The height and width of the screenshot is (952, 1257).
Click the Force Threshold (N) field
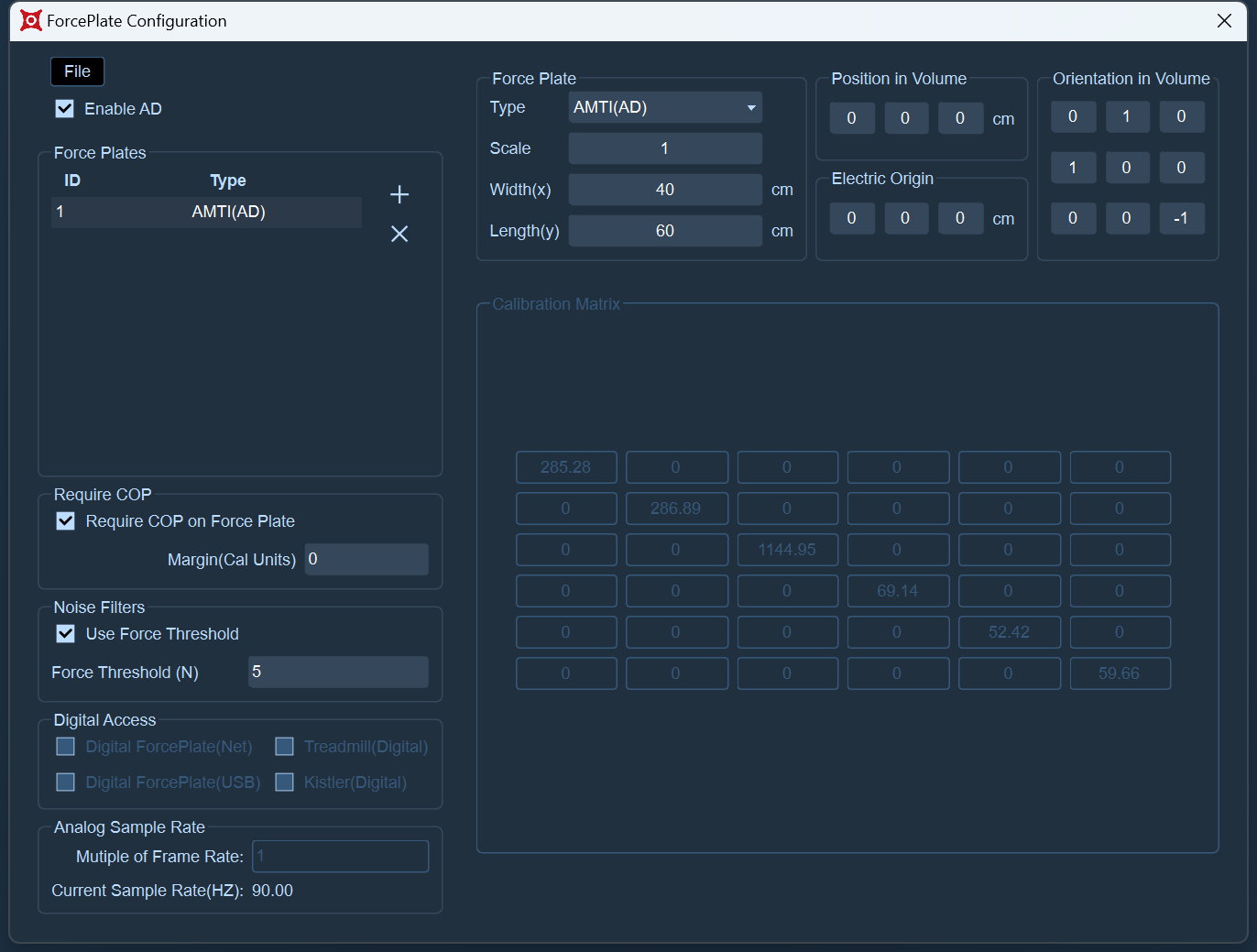pos(338,672)
